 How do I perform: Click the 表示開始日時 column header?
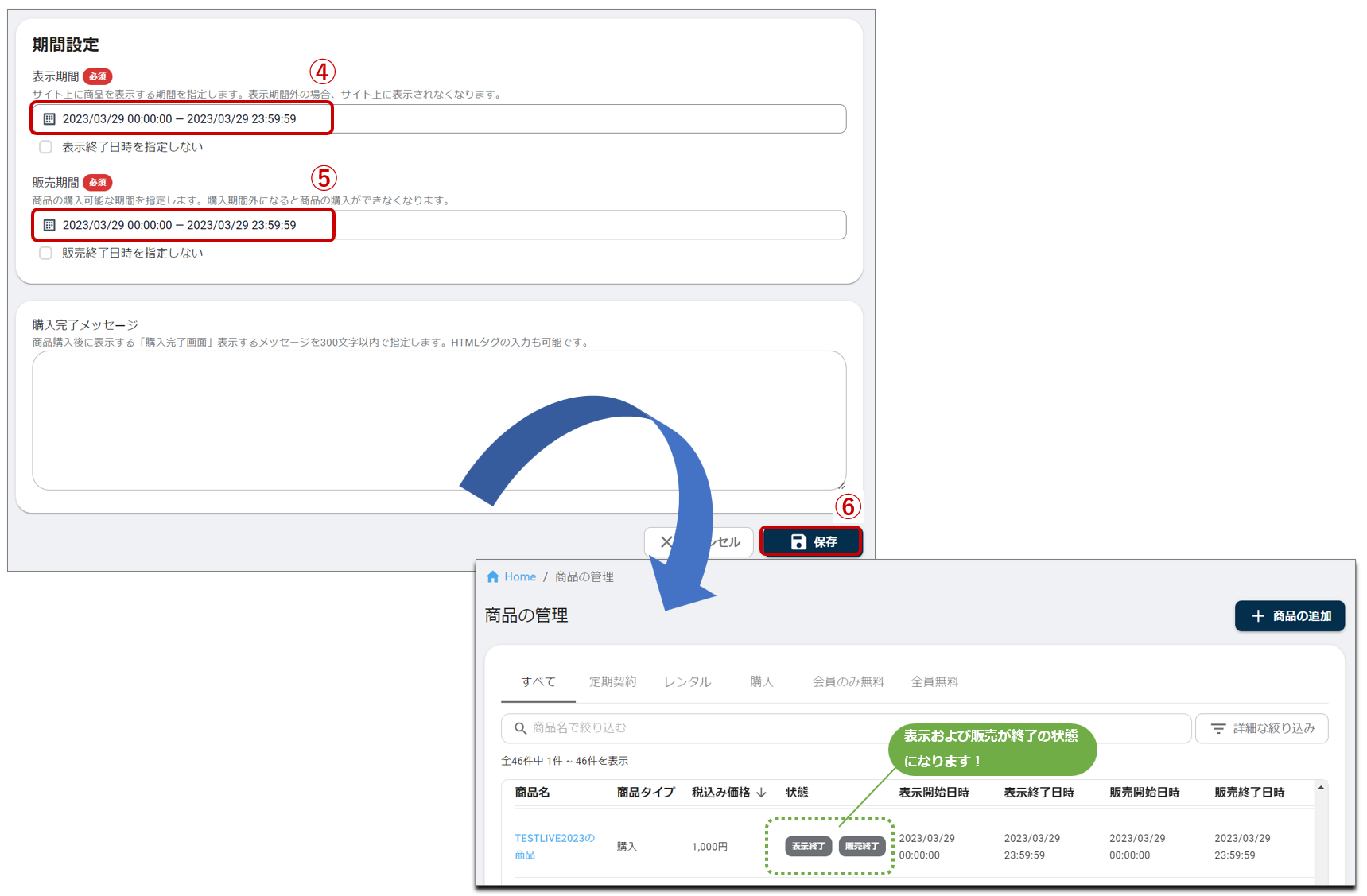pyautogui.click(x=934, y=793)
